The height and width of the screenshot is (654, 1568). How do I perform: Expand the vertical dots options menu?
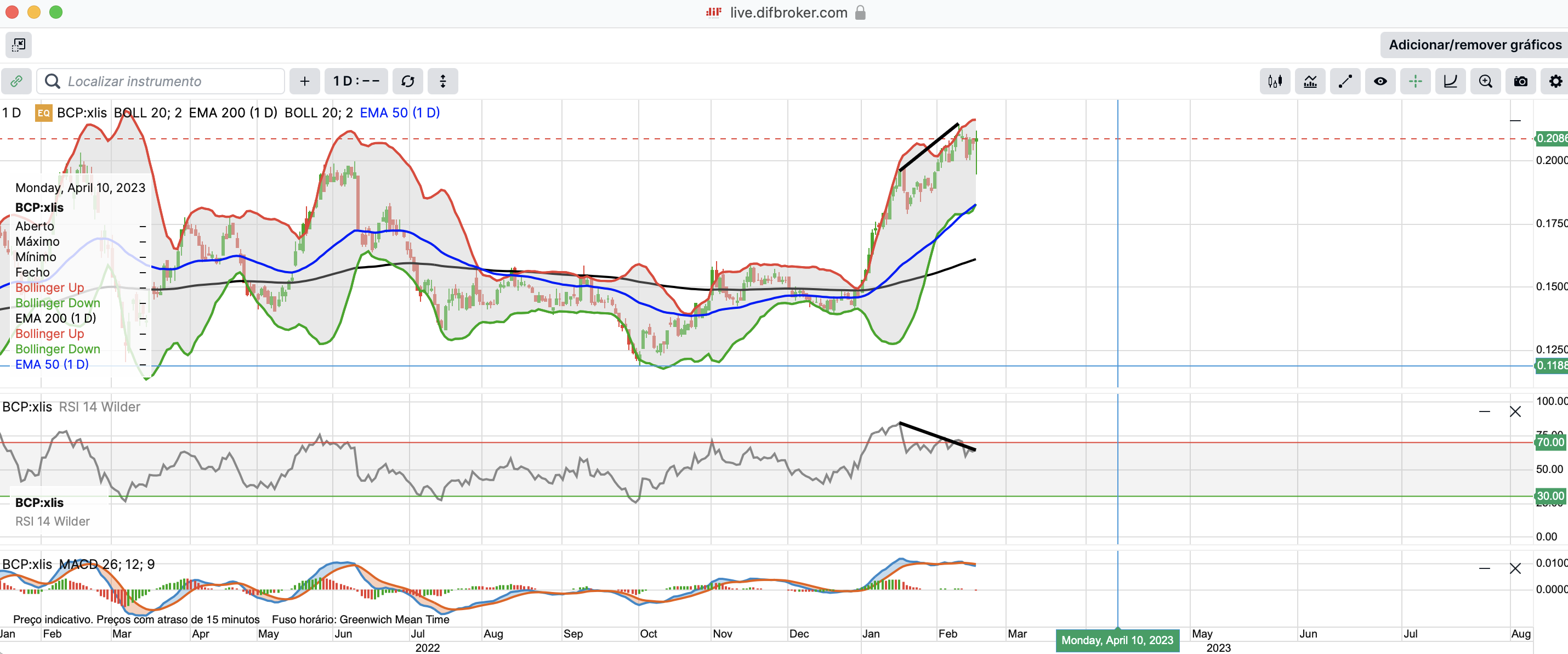442,81
